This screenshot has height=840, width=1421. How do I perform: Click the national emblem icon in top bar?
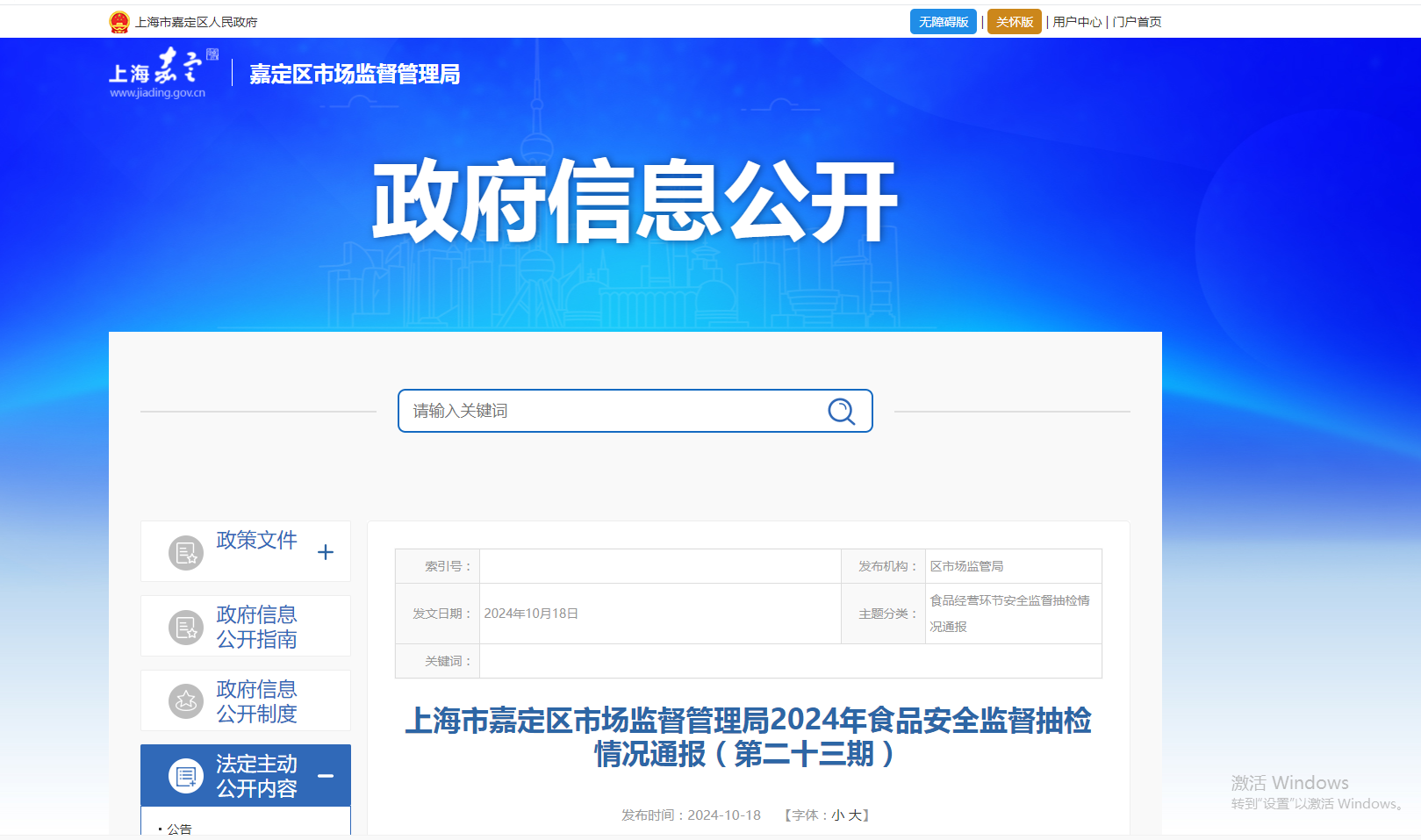[119, 22]
